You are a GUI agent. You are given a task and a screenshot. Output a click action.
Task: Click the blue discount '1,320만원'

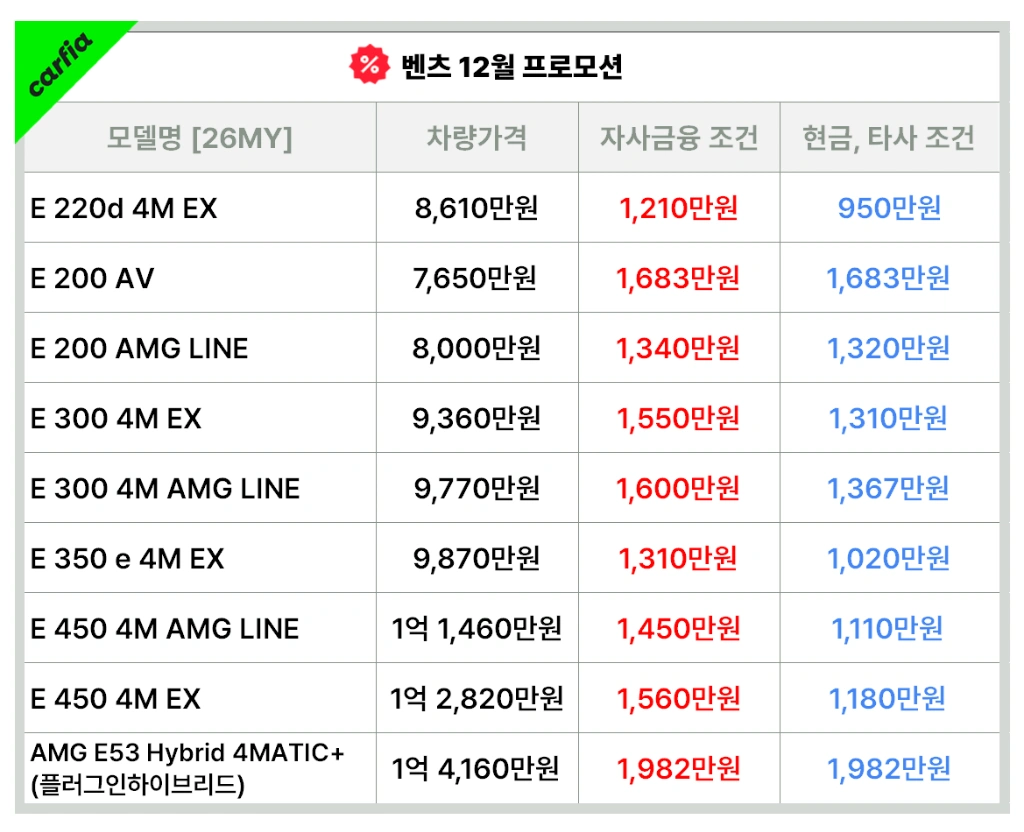coord(889,348)
